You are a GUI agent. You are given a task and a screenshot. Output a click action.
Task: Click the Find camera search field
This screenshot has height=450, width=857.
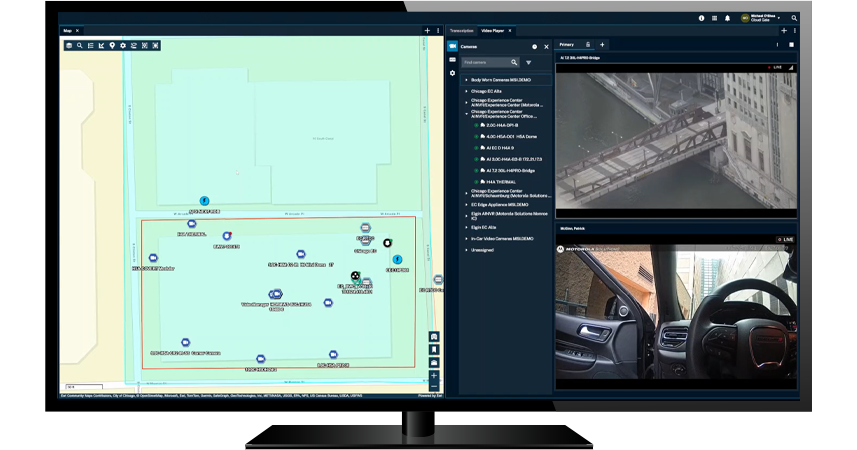490,62
